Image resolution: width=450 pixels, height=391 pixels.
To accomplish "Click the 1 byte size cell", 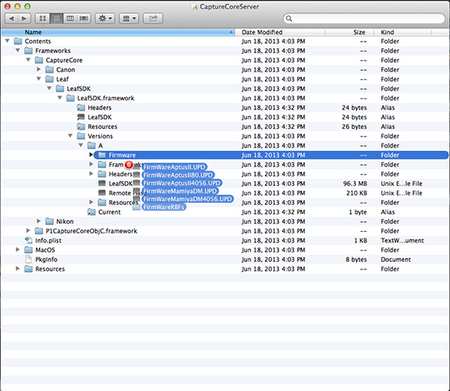I will click(x=358, y=212).
